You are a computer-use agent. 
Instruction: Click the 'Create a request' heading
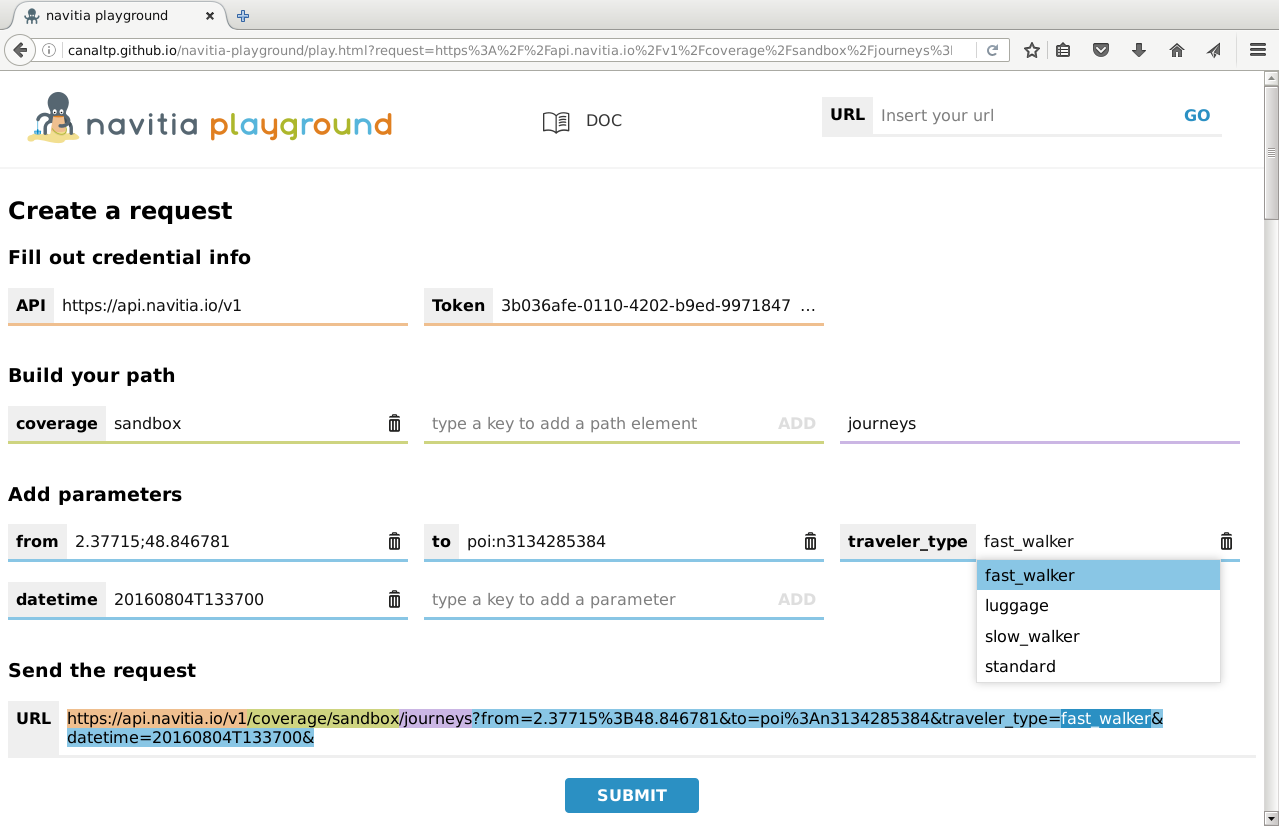pyautogui.click(x=120, y=211)
